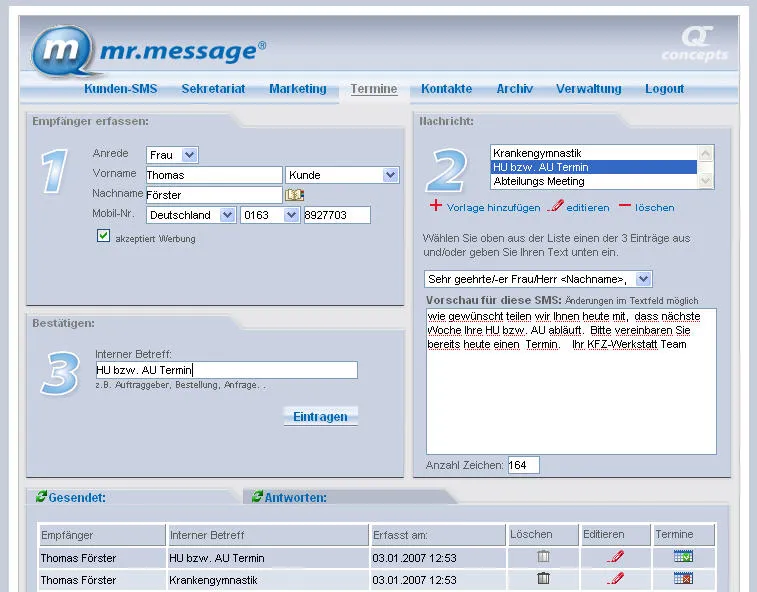Viewport: 757px width, 592px height.
Task: Switch to the Marketing tab
Action: (298, 89)
